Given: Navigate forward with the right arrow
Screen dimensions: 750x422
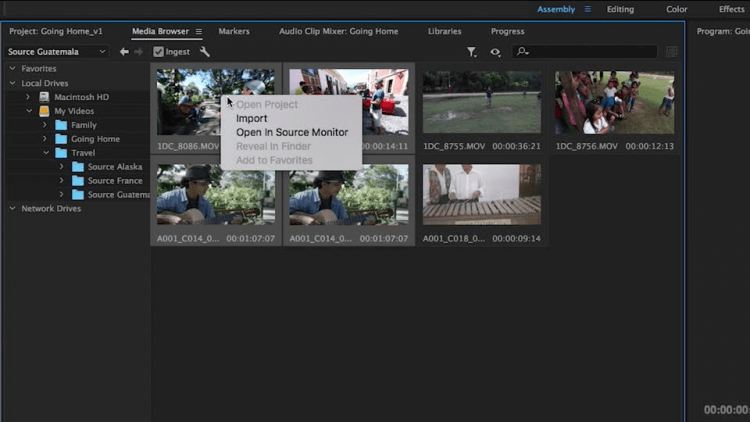Looking at the screenshot, I should coord(138,52).
